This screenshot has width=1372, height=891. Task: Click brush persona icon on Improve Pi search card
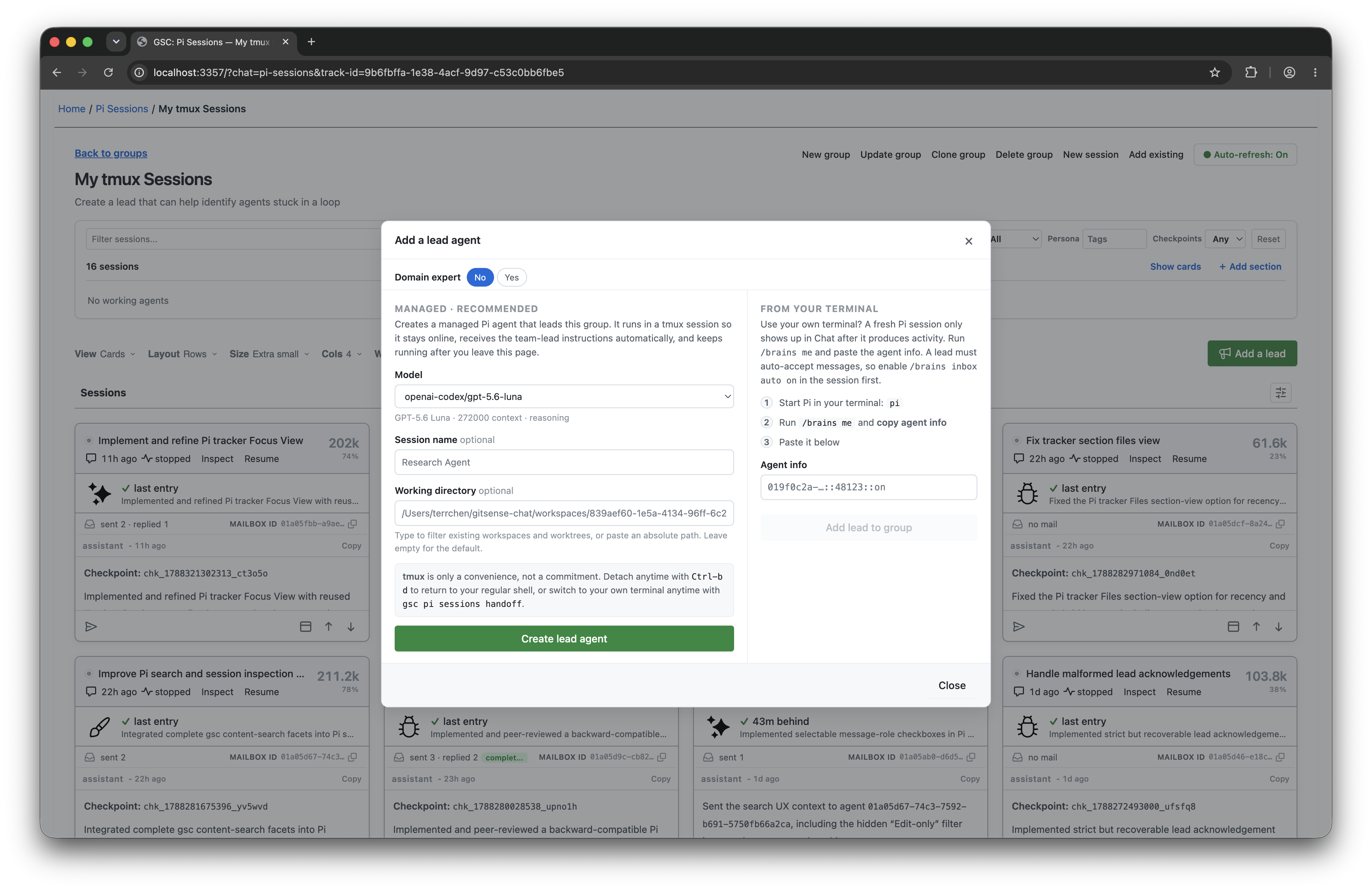click(100, 727)
